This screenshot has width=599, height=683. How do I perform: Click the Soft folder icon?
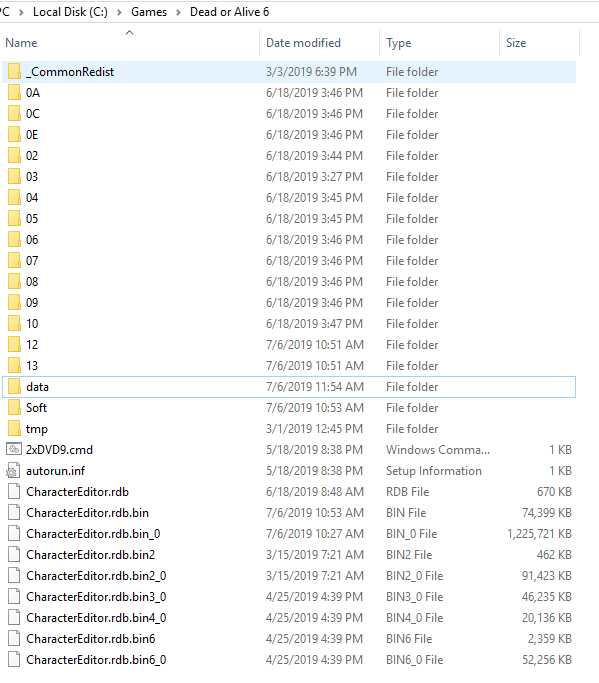(x=14, y=407)
